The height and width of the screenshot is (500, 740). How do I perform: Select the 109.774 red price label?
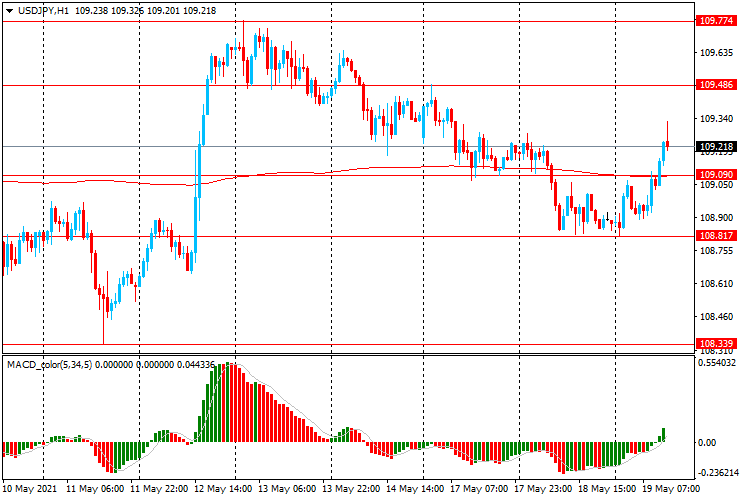(716, 20)
